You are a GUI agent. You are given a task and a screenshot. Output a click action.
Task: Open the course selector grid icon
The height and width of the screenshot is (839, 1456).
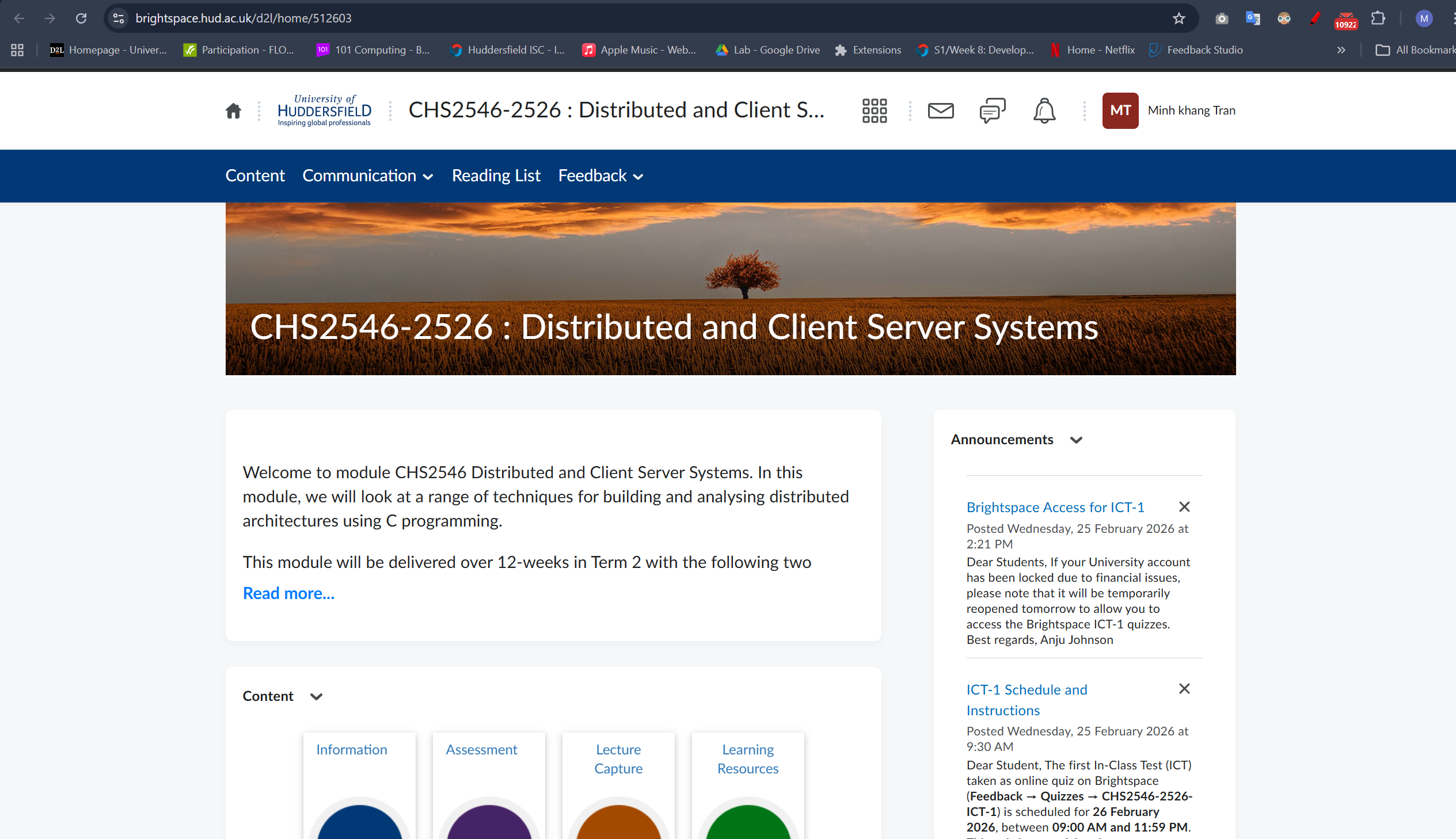[x=874, y=110]
